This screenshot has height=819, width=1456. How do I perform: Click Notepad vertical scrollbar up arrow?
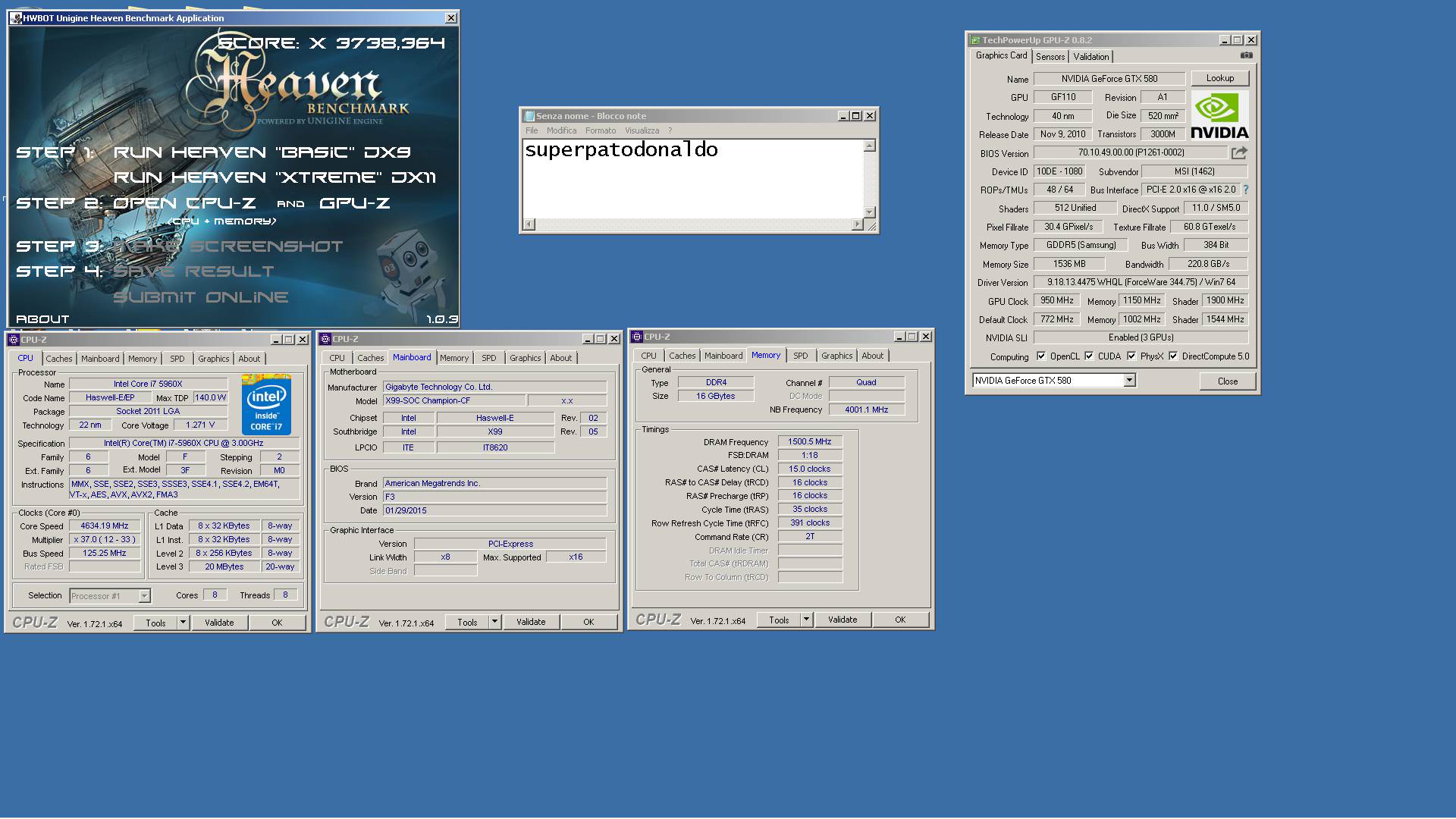coord(870,146)
